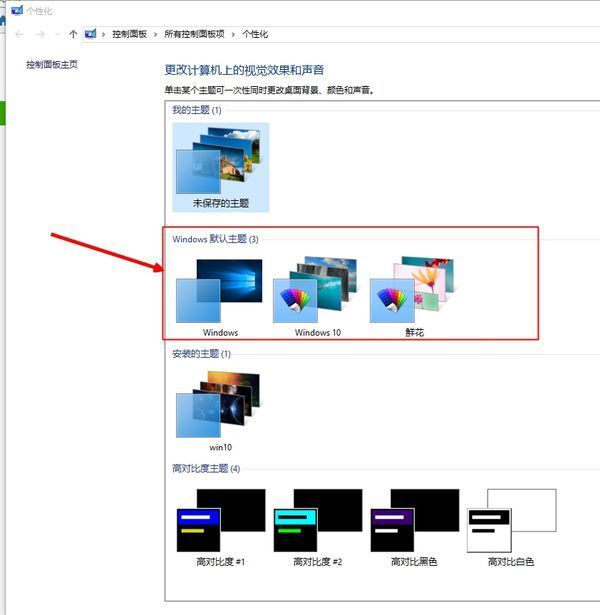Image resolution: width=600 pixels, height=615 pixels.
Task: Click 个性化 breadcrumb item
Action: 255,34
